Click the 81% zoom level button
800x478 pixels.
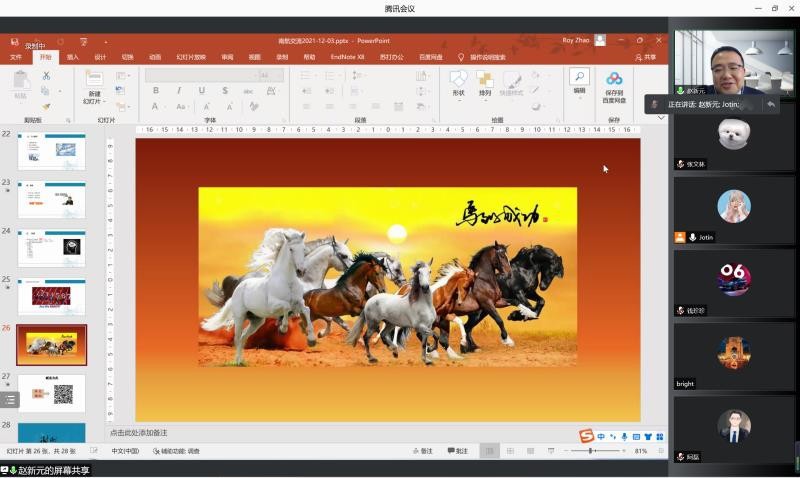(x=641, y=451)
